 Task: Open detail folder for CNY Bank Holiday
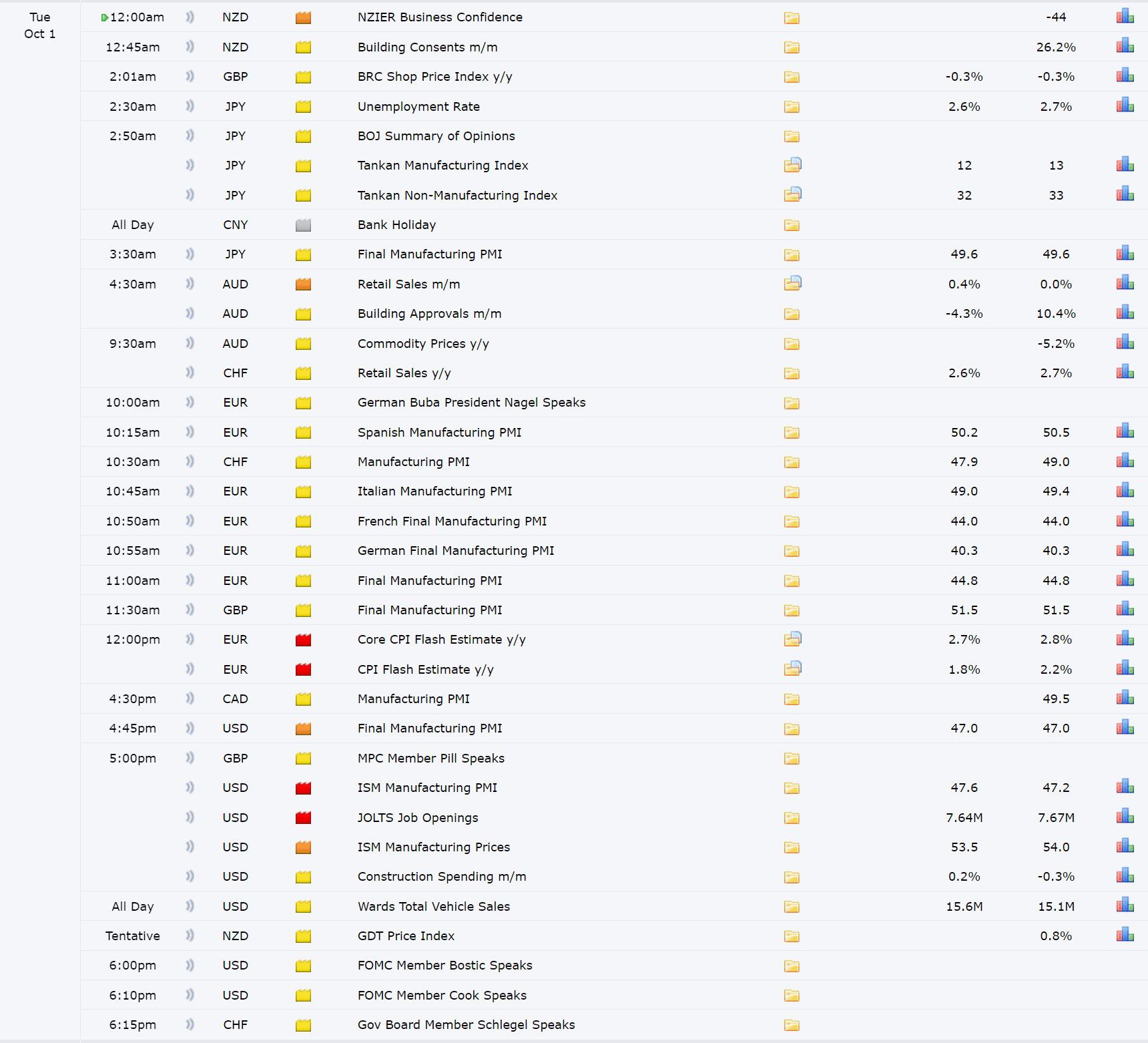click(x=792, y=225)
